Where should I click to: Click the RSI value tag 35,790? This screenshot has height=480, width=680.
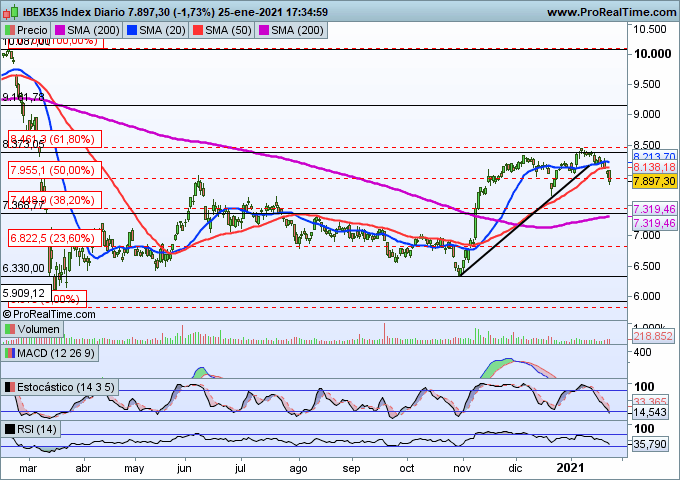pos(650,444)
